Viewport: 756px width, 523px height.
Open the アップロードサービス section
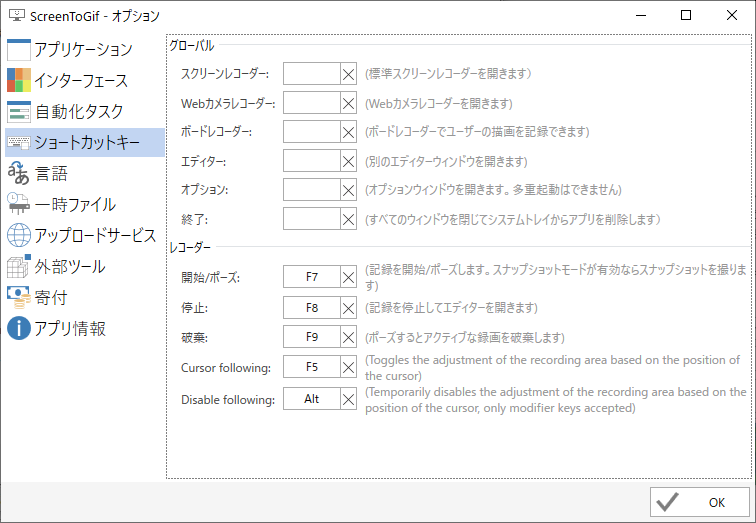tap(85, 235)
